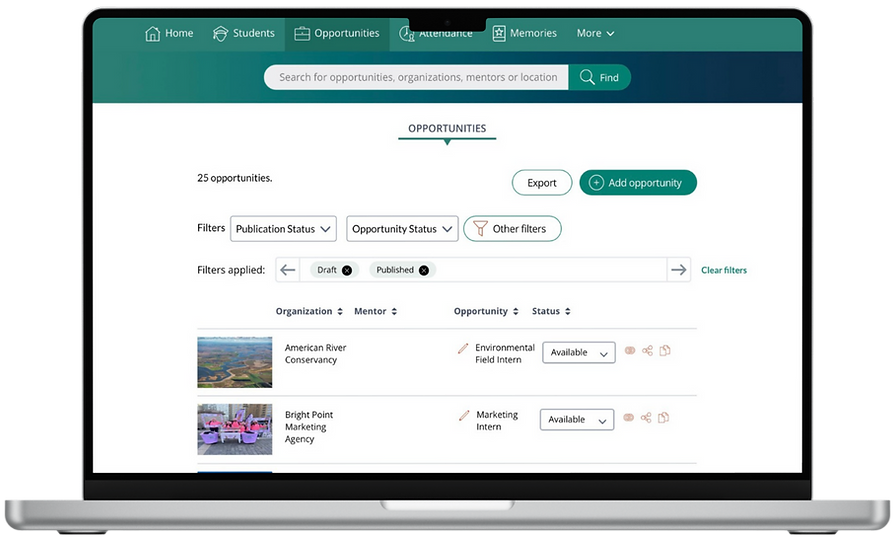Open Bright Point Marketing Agency thumbnail

[x=235, y=429]
